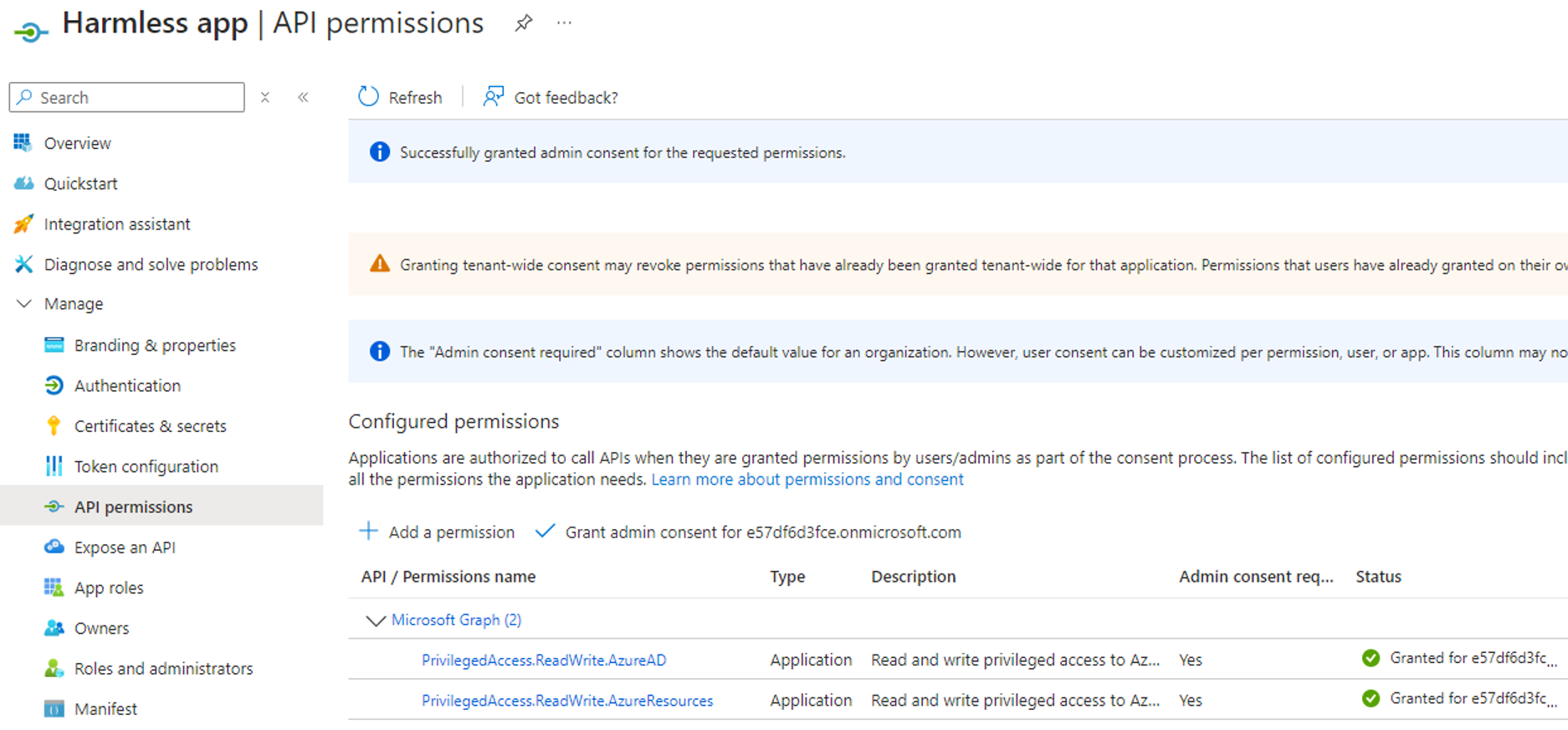This screenshot has height=730, width=1568.
Task: Clear the search box with X icon
Action: point(265,97)
